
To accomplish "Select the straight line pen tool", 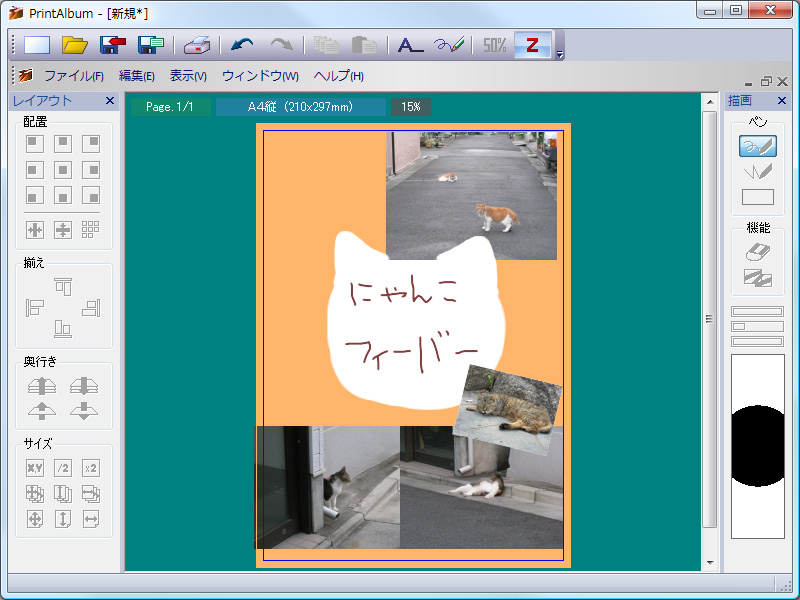I will 757,172.
